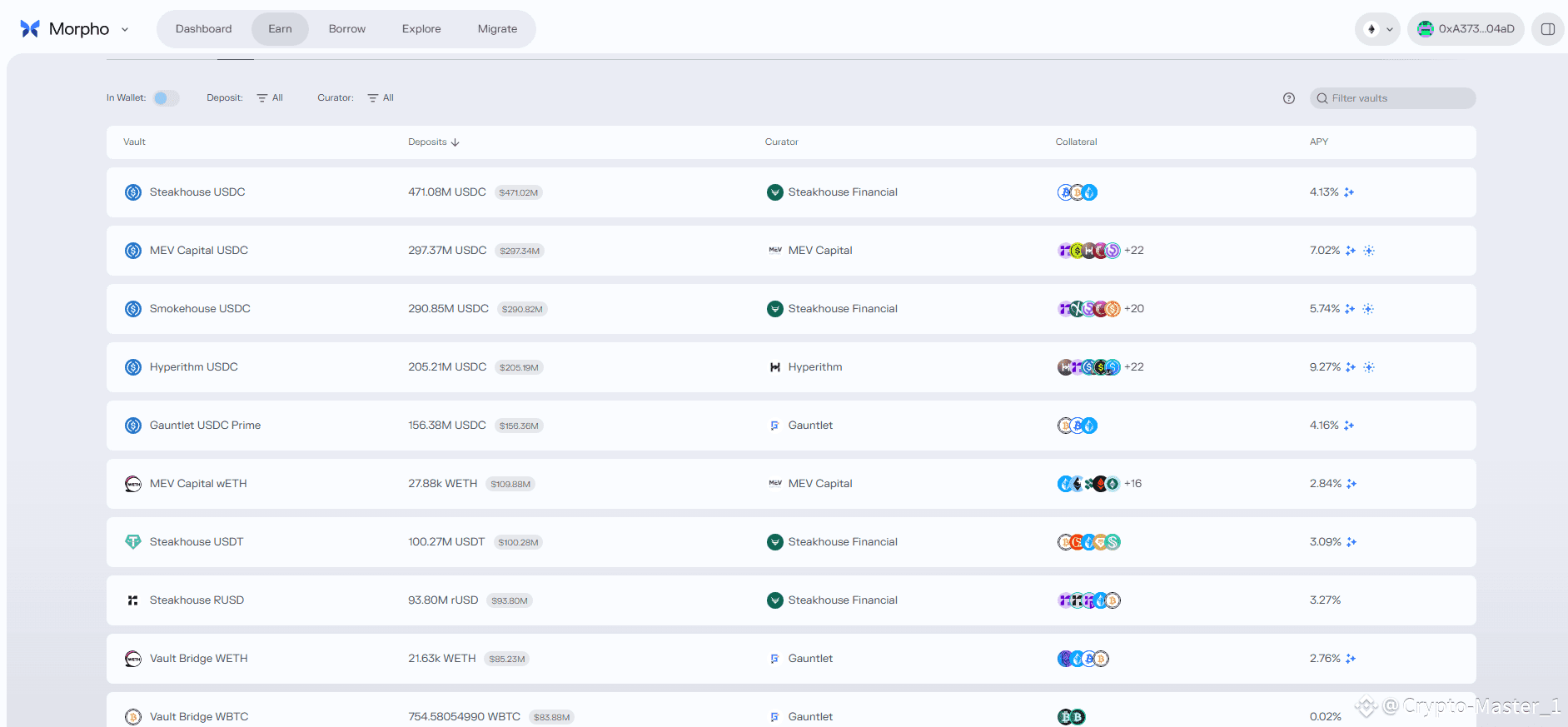Go to the Migrate tab

coord(497,29)
